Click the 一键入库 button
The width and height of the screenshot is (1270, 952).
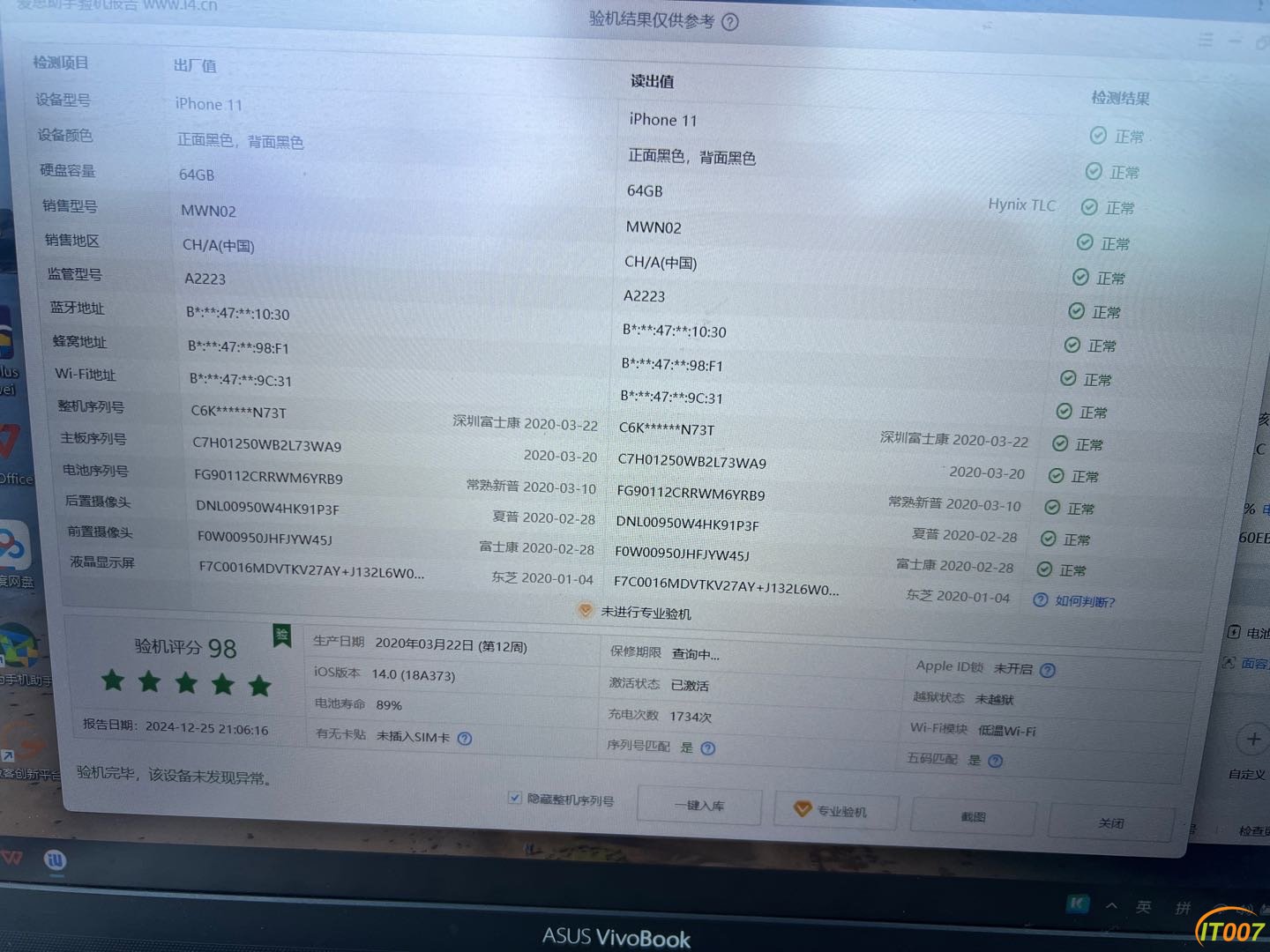[x=699, y=805]
